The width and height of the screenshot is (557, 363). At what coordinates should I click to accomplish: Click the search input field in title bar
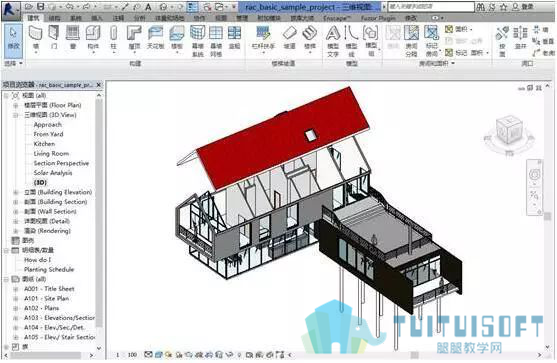point(431,6)
